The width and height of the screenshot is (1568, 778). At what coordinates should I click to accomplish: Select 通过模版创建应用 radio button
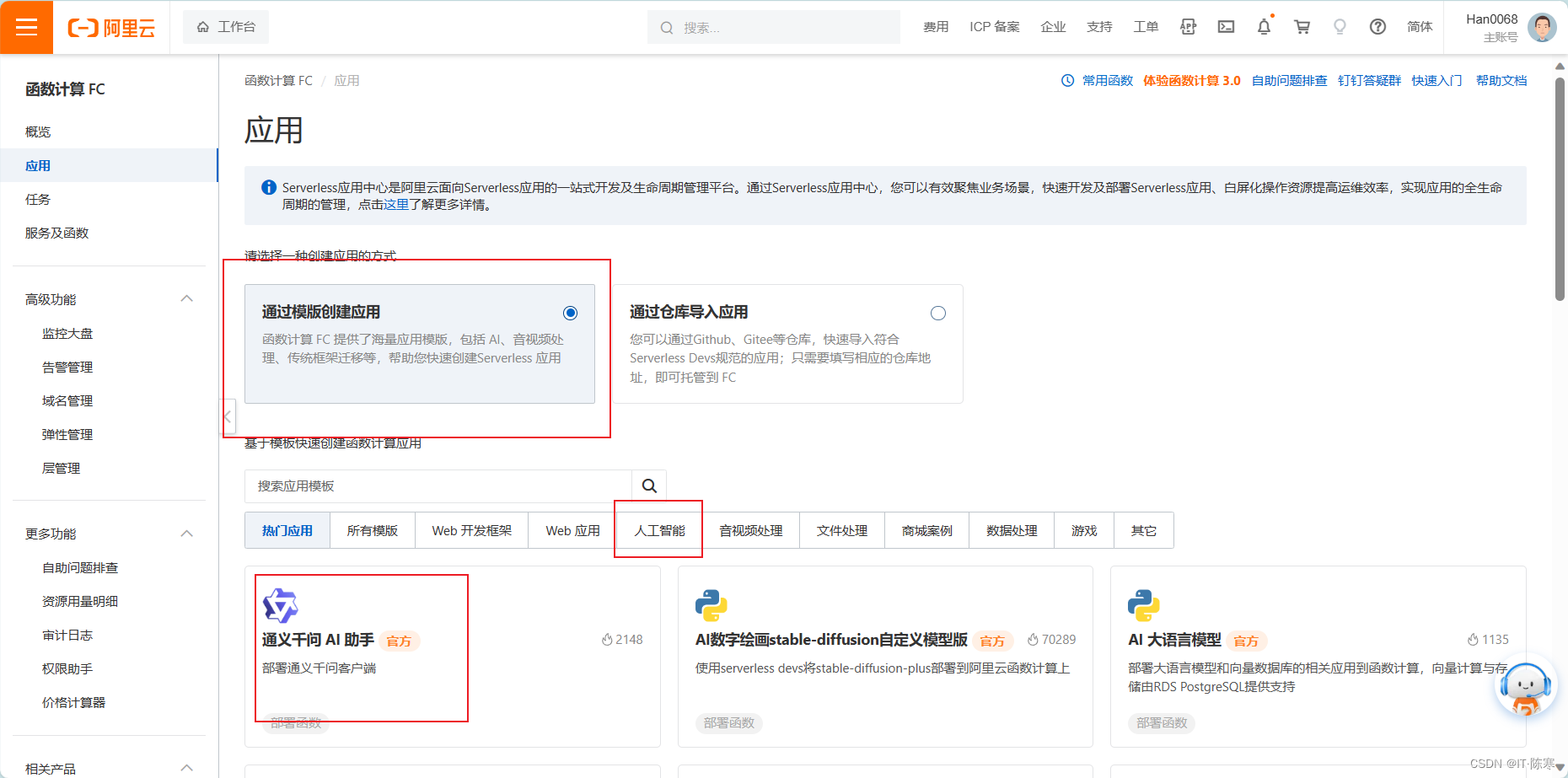(571, 313)
